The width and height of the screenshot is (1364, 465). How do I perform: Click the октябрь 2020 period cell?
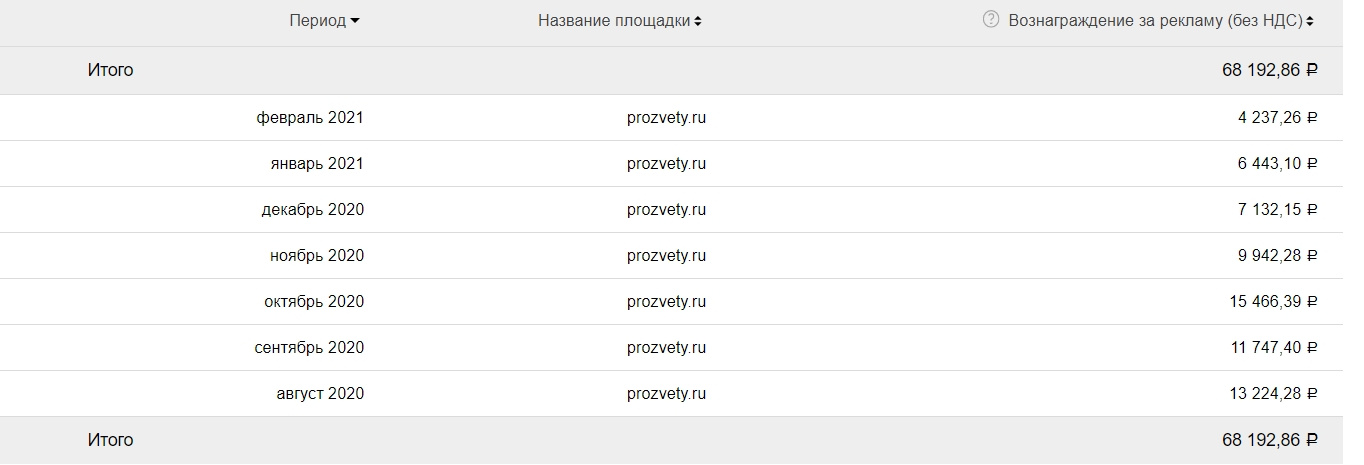point(314,301)
